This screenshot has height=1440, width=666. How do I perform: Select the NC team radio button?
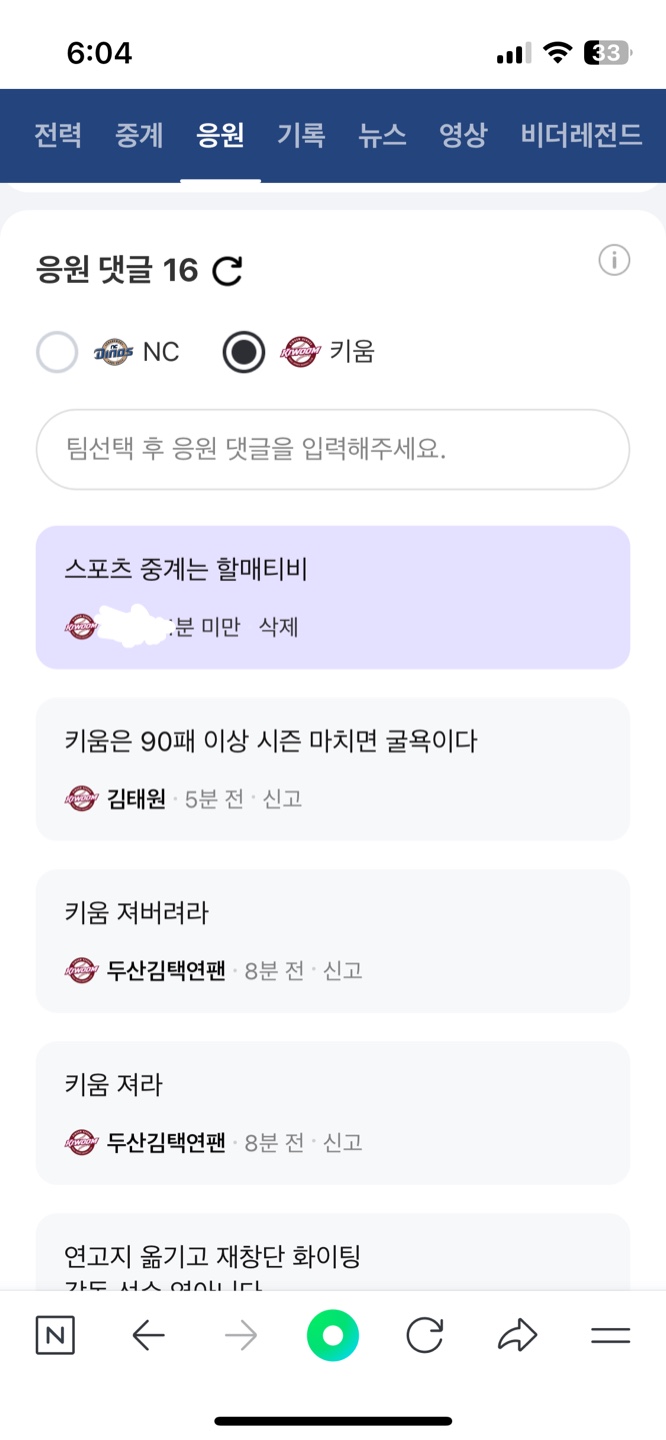coord(57,352)
